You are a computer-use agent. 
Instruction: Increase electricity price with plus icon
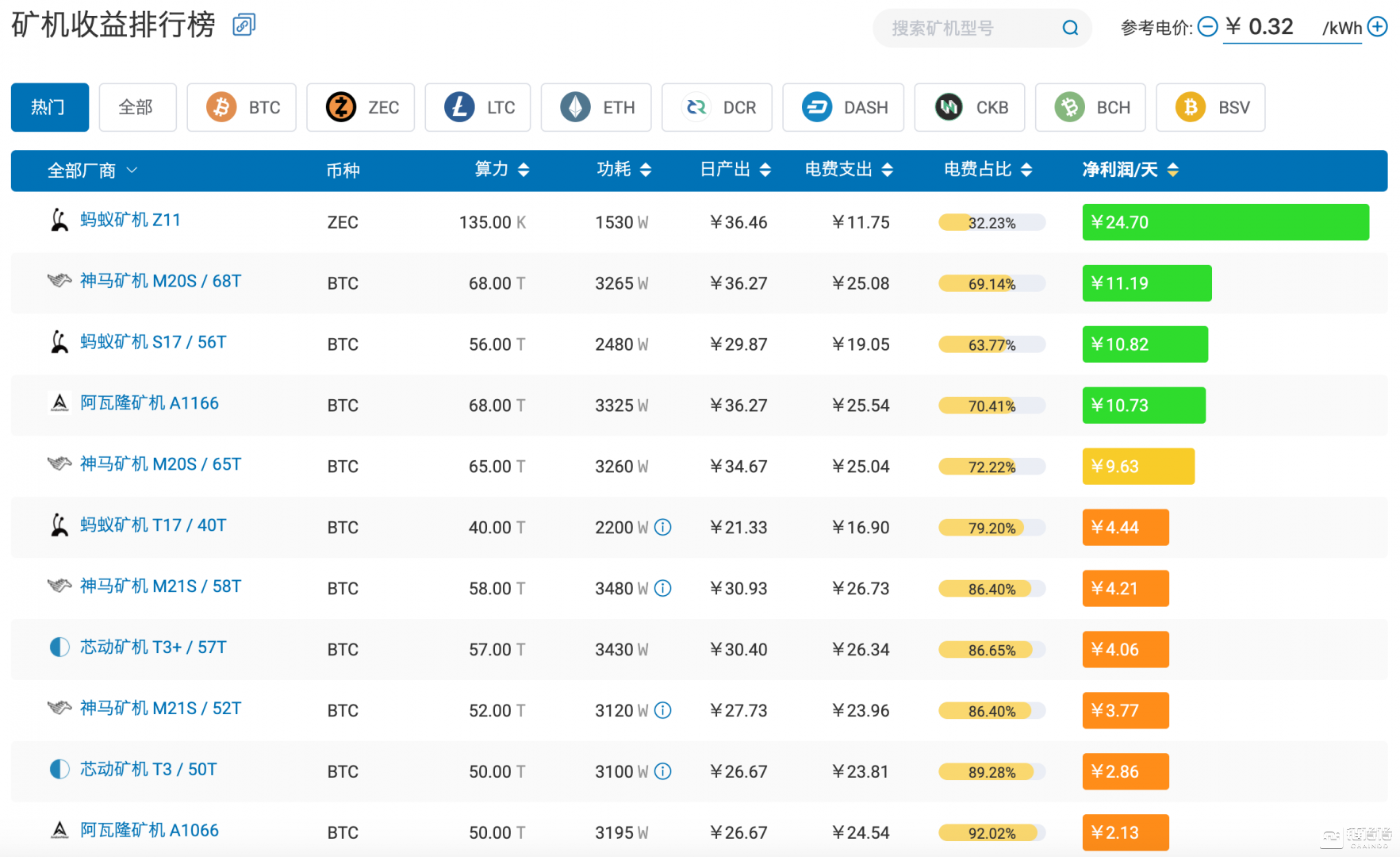1378,27
